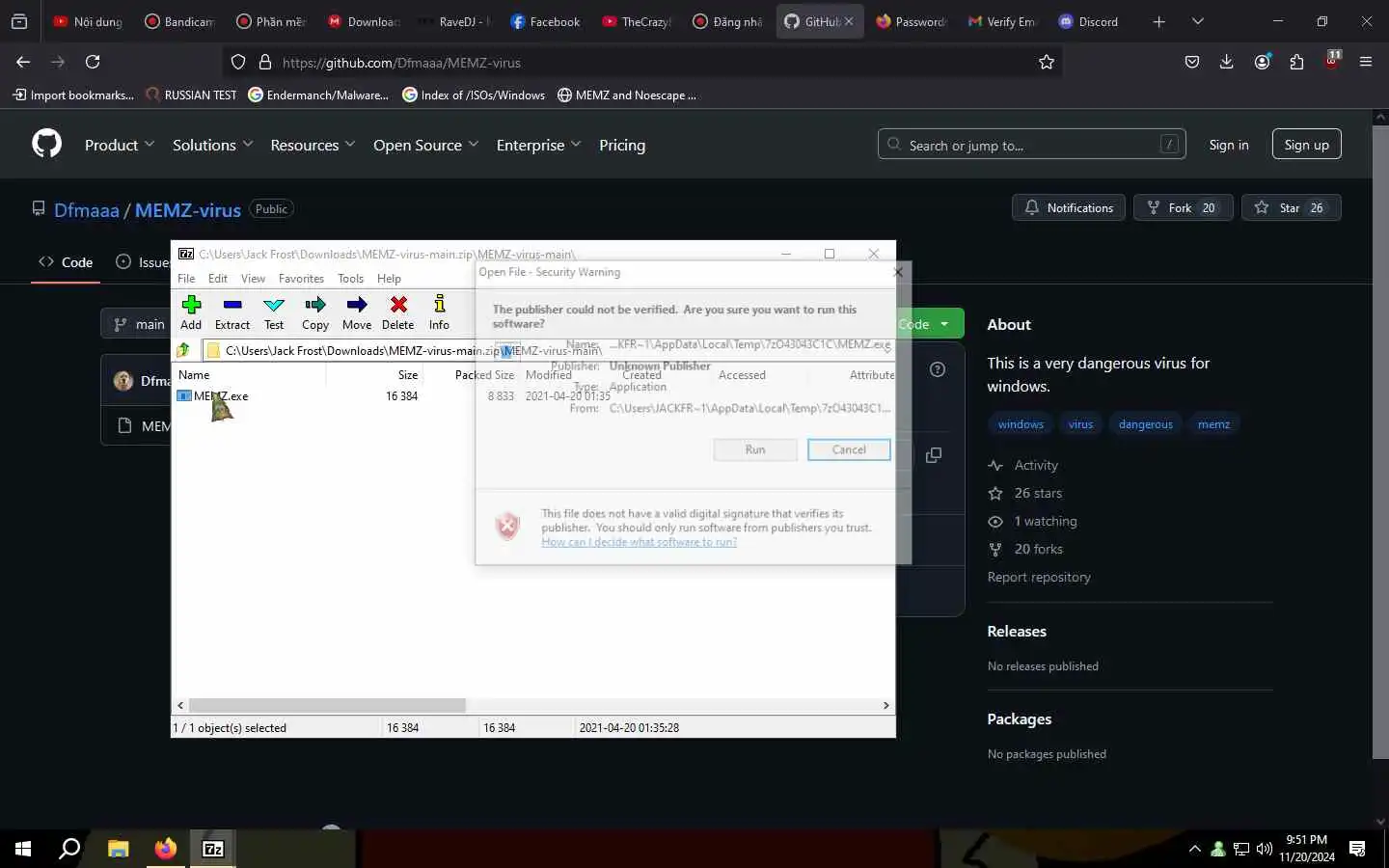Open 'How can I decide what software to run?' link

(x=639, y=542)
